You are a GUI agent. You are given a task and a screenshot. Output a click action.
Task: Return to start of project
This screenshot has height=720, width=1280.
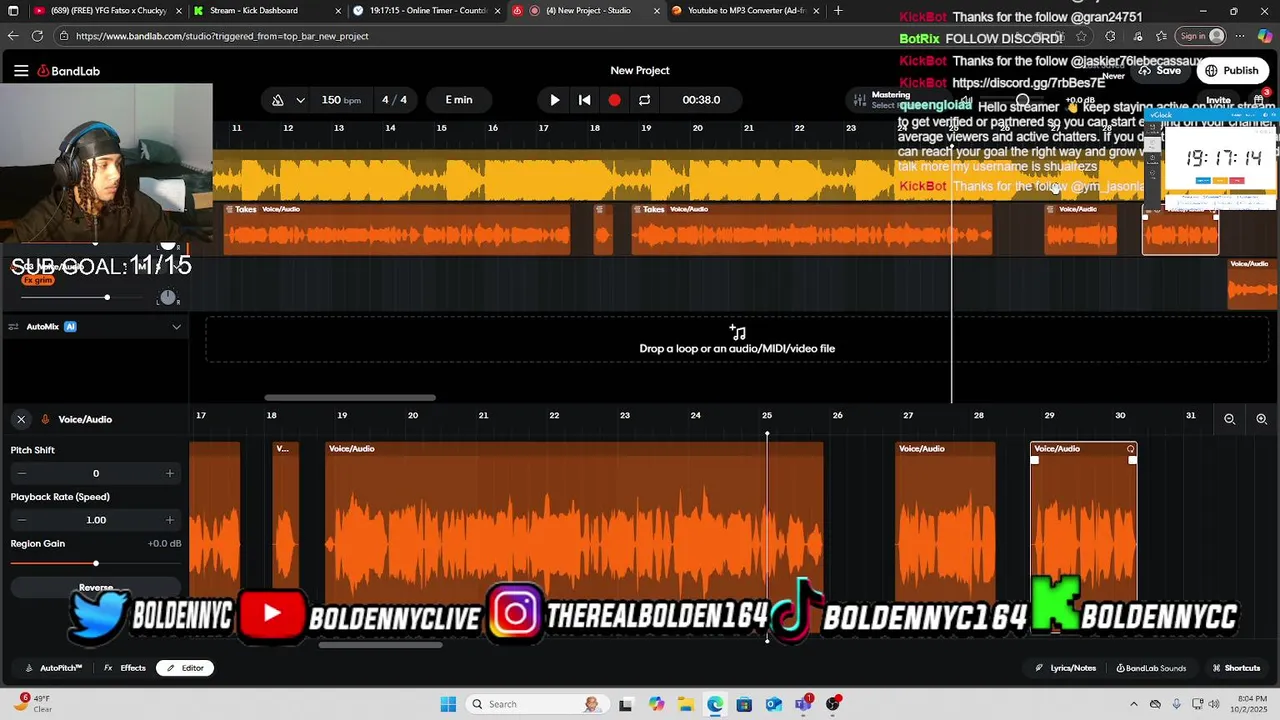tap(585, 100)
